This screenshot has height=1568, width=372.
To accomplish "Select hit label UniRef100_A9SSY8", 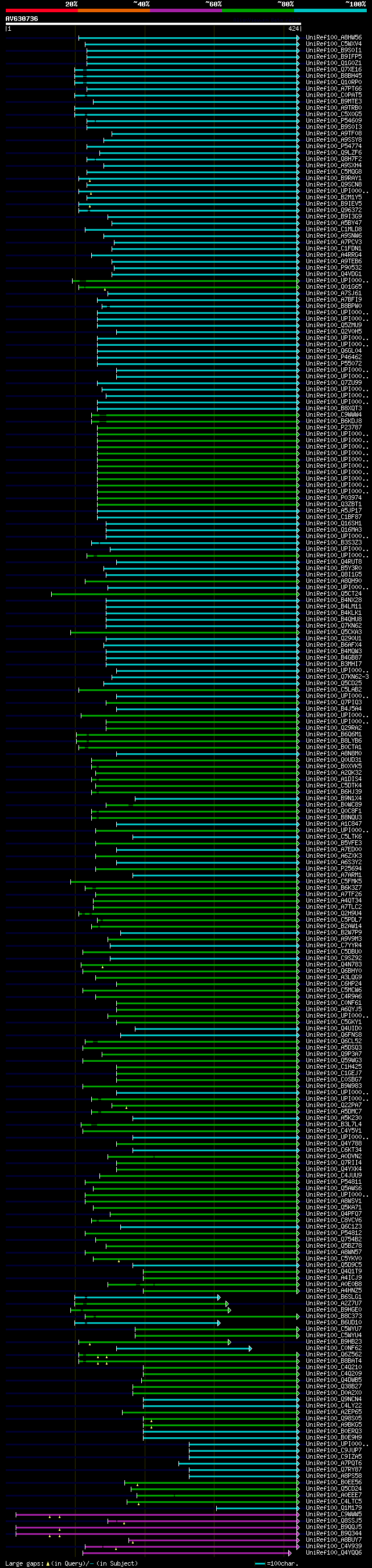I will pyautogui.click(x=334, y=140).
